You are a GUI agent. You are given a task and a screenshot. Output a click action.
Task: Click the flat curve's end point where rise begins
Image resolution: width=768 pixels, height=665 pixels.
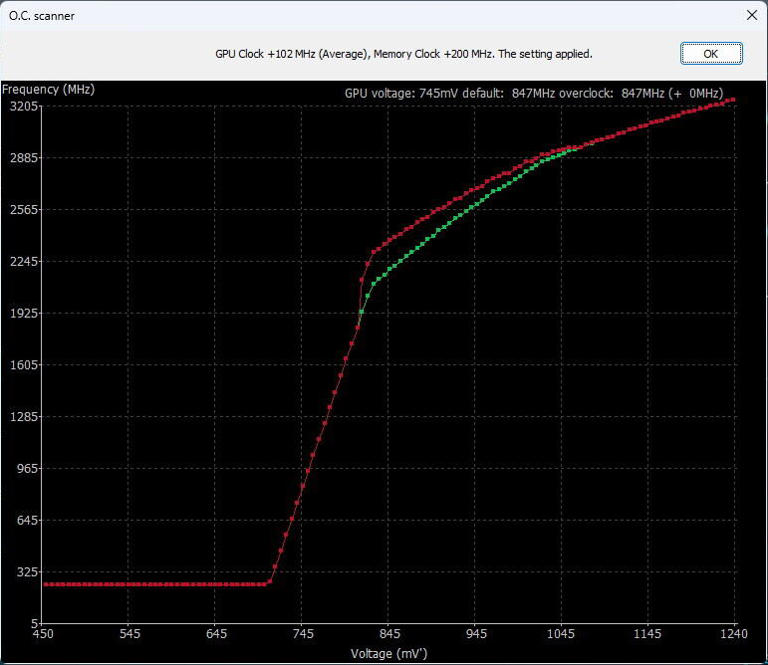[266, 584]
